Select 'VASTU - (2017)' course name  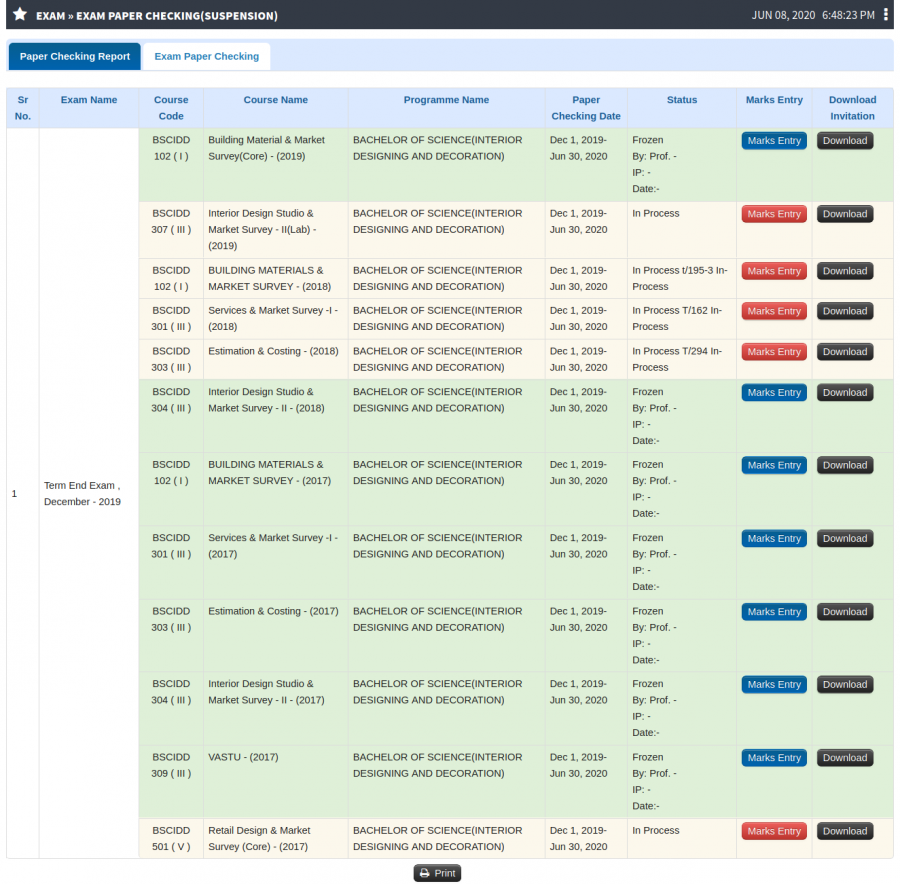pyautogui.click(x=243, y=757)
